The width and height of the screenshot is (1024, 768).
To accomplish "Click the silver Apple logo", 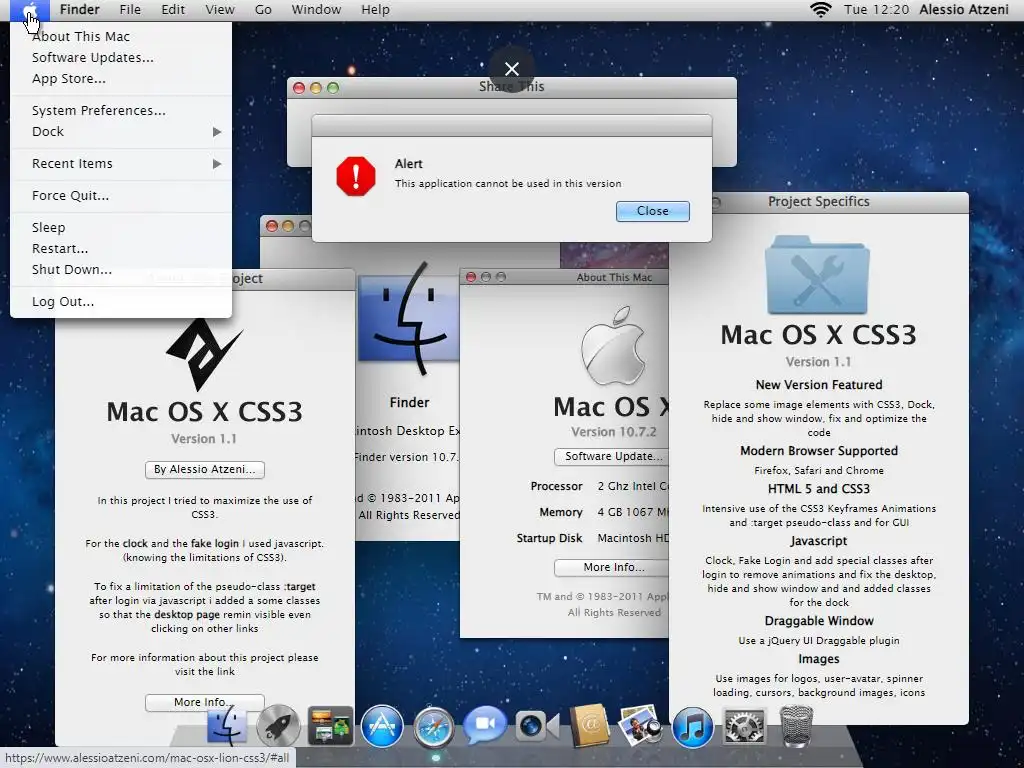I will 613,345.
